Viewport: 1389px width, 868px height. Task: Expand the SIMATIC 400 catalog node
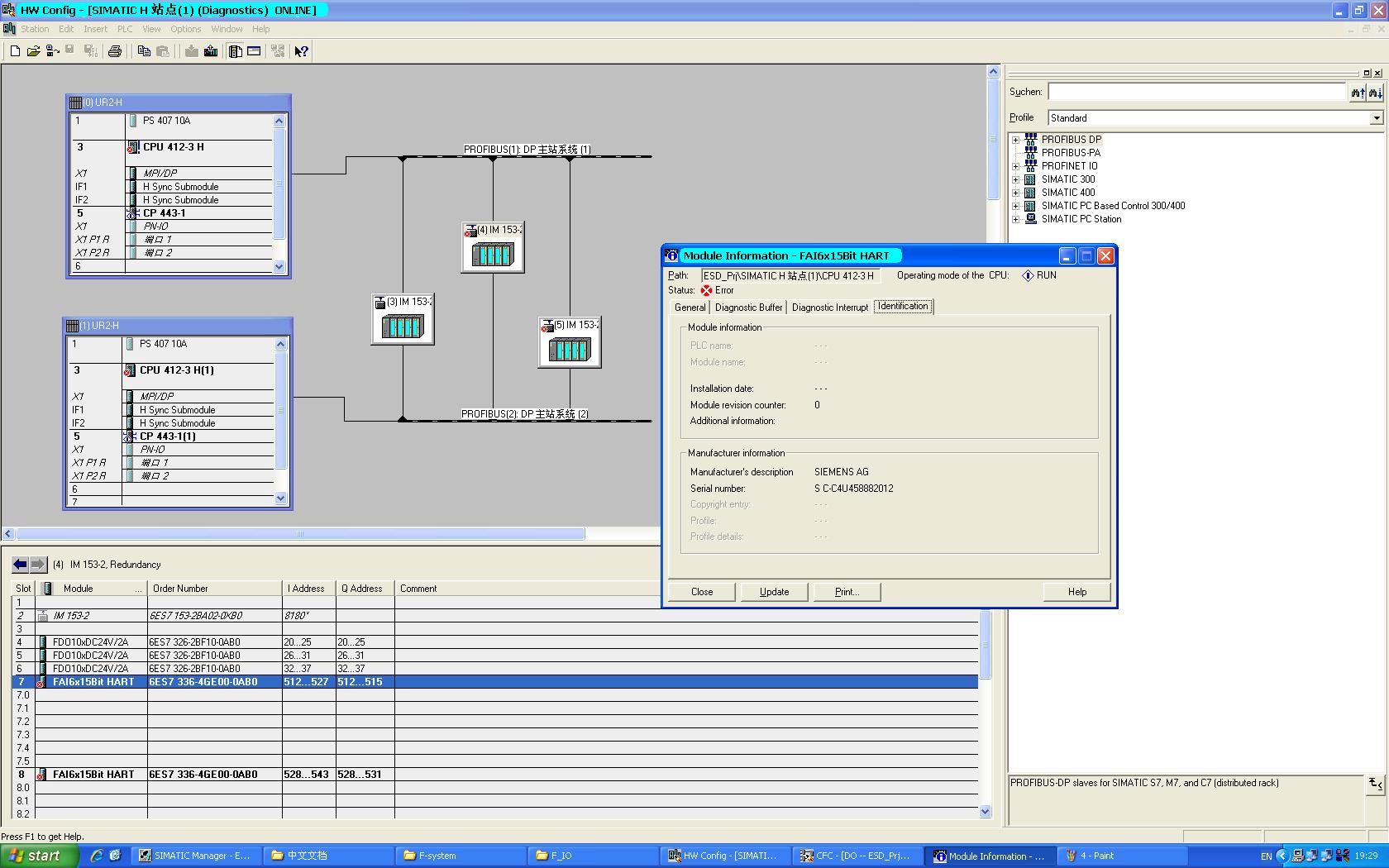(x=1016, y=193)
